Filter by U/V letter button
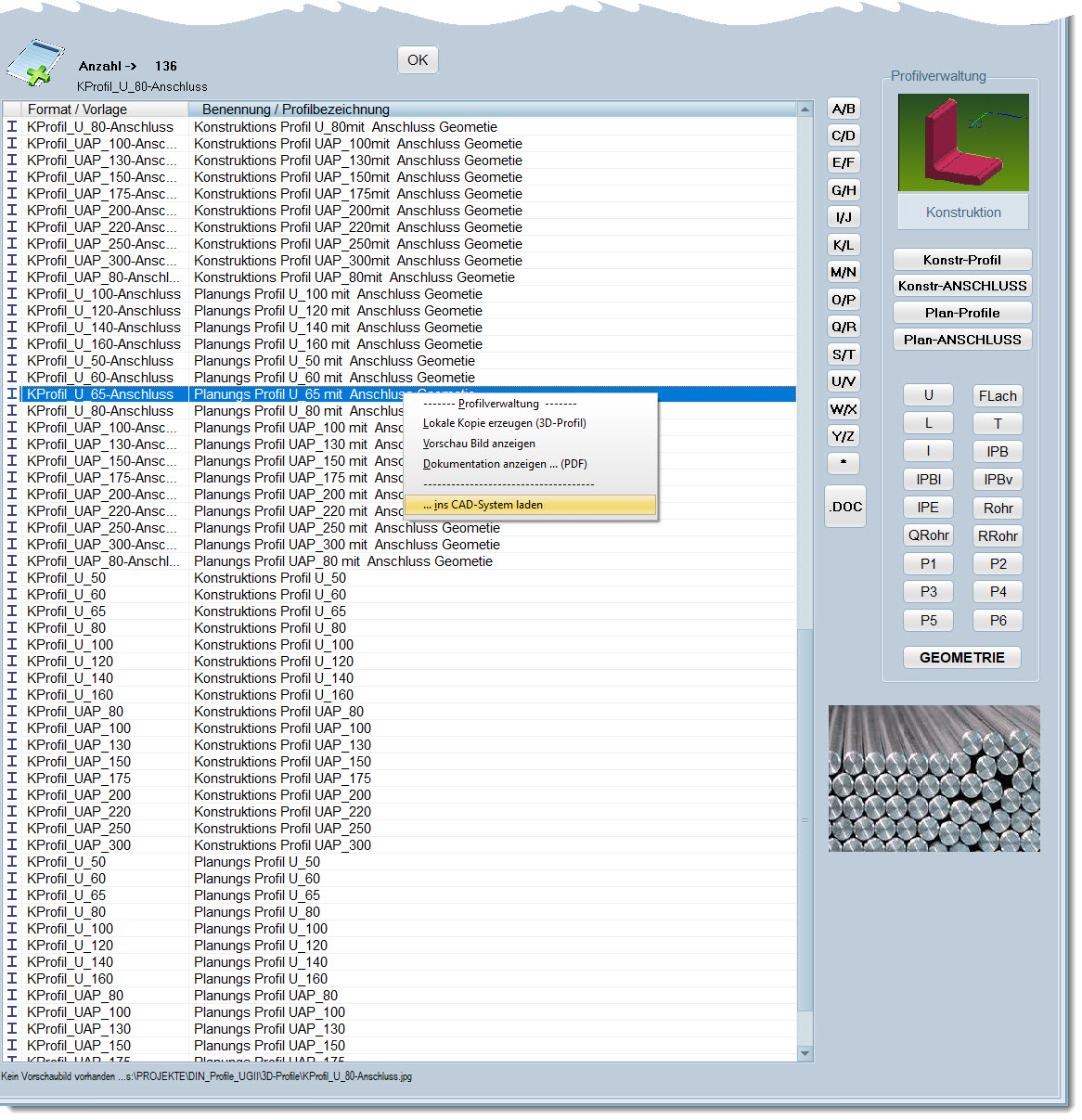Image resolution: width=1082 pixels, height=1120 pixels. (844, 381)
